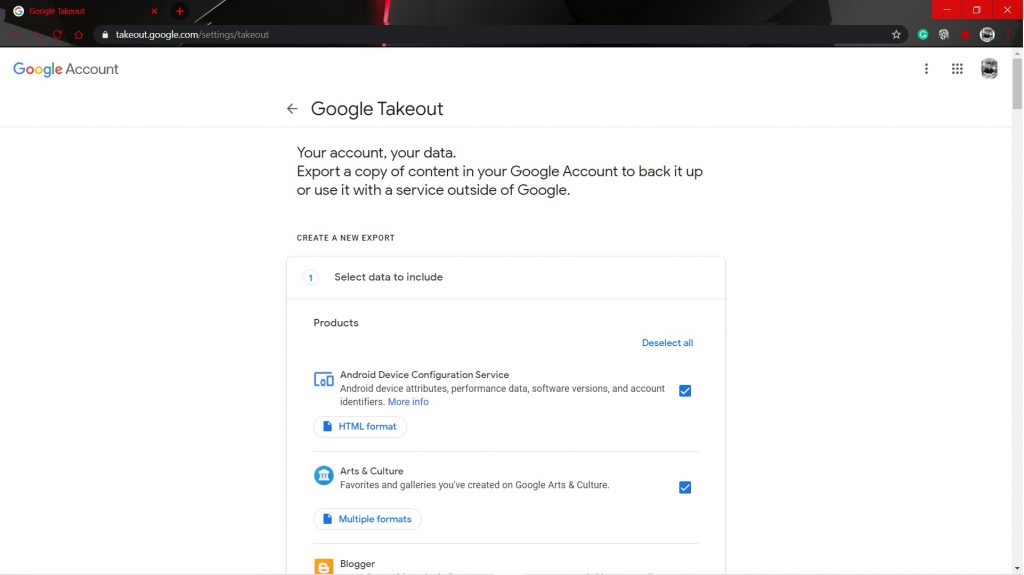This screenshot has height=575, width=1024.
Task: Click the Select data to include heading
Action: tap(389, 277)
